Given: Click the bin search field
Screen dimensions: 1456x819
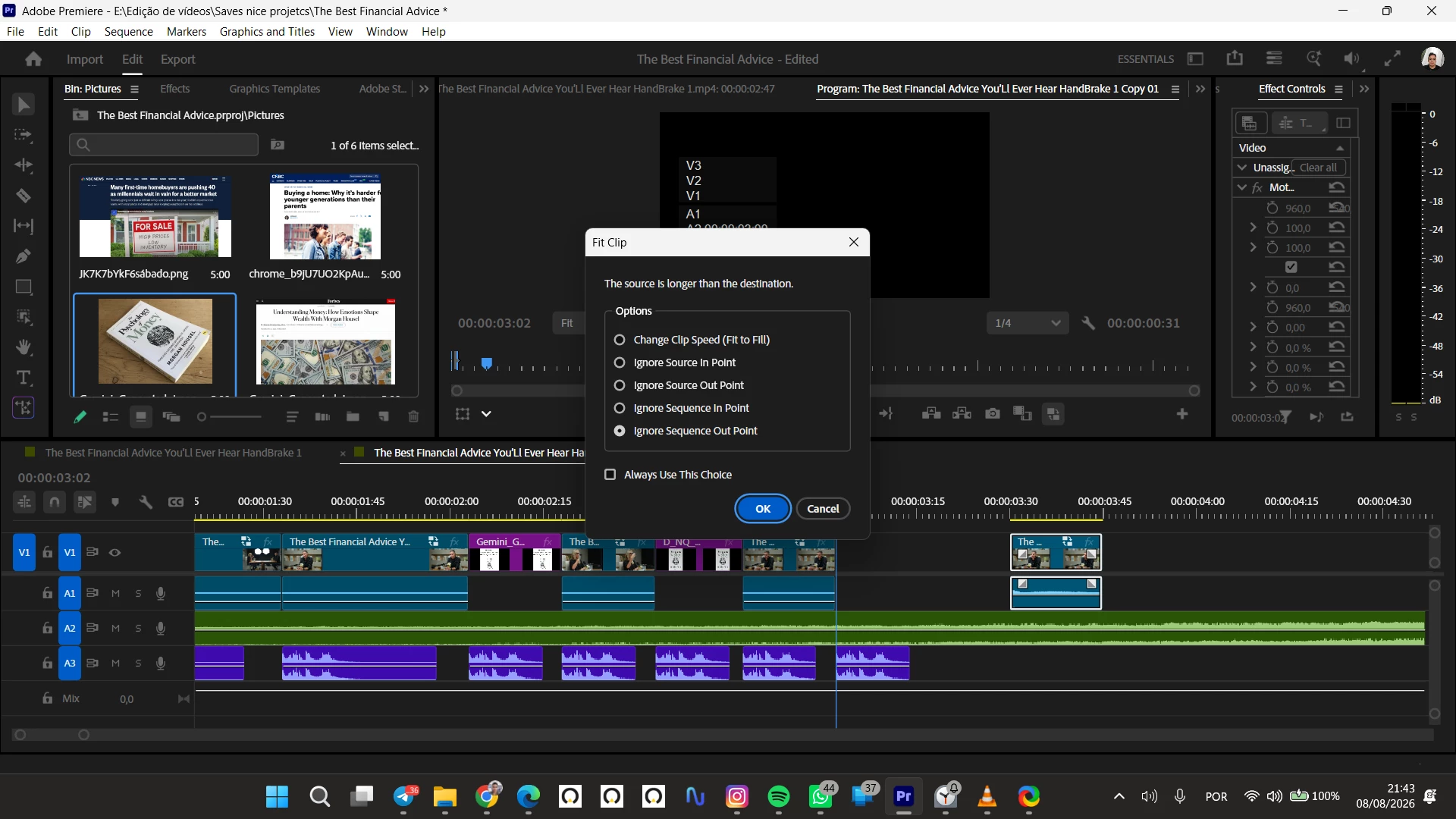Looking at the screenshot, I should [x=164, y=145].
